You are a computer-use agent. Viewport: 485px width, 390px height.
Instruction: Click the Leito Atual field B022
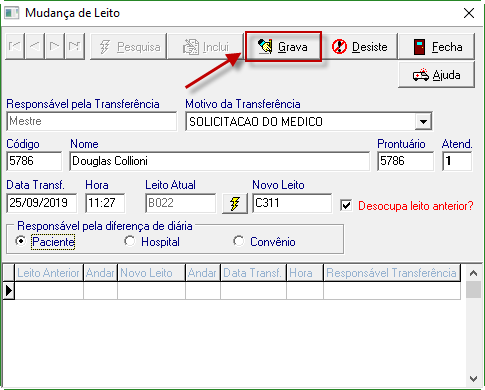point(180,203)
